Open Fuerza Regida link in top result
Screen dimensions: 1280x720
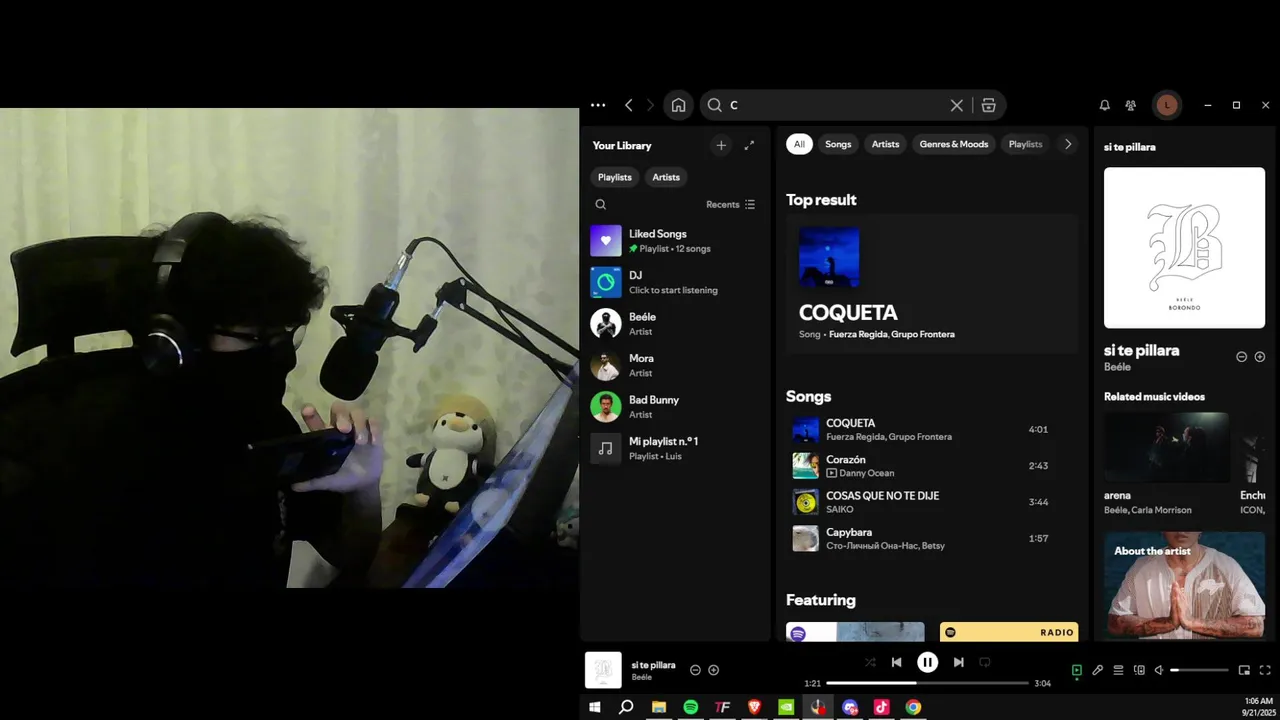(x=858, y=334)
